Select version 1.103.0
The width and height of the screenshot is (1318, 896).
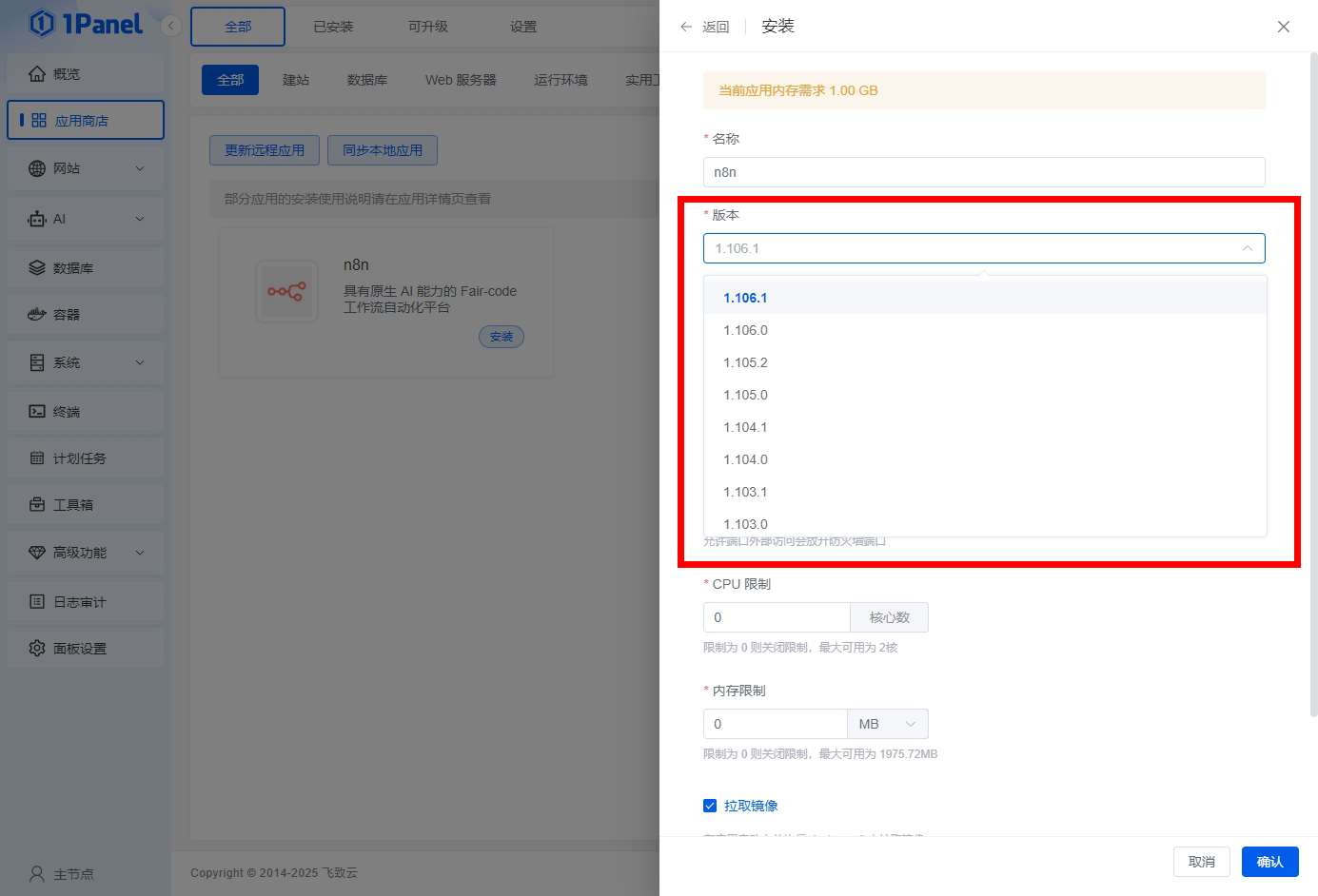[x=985, y=522]
